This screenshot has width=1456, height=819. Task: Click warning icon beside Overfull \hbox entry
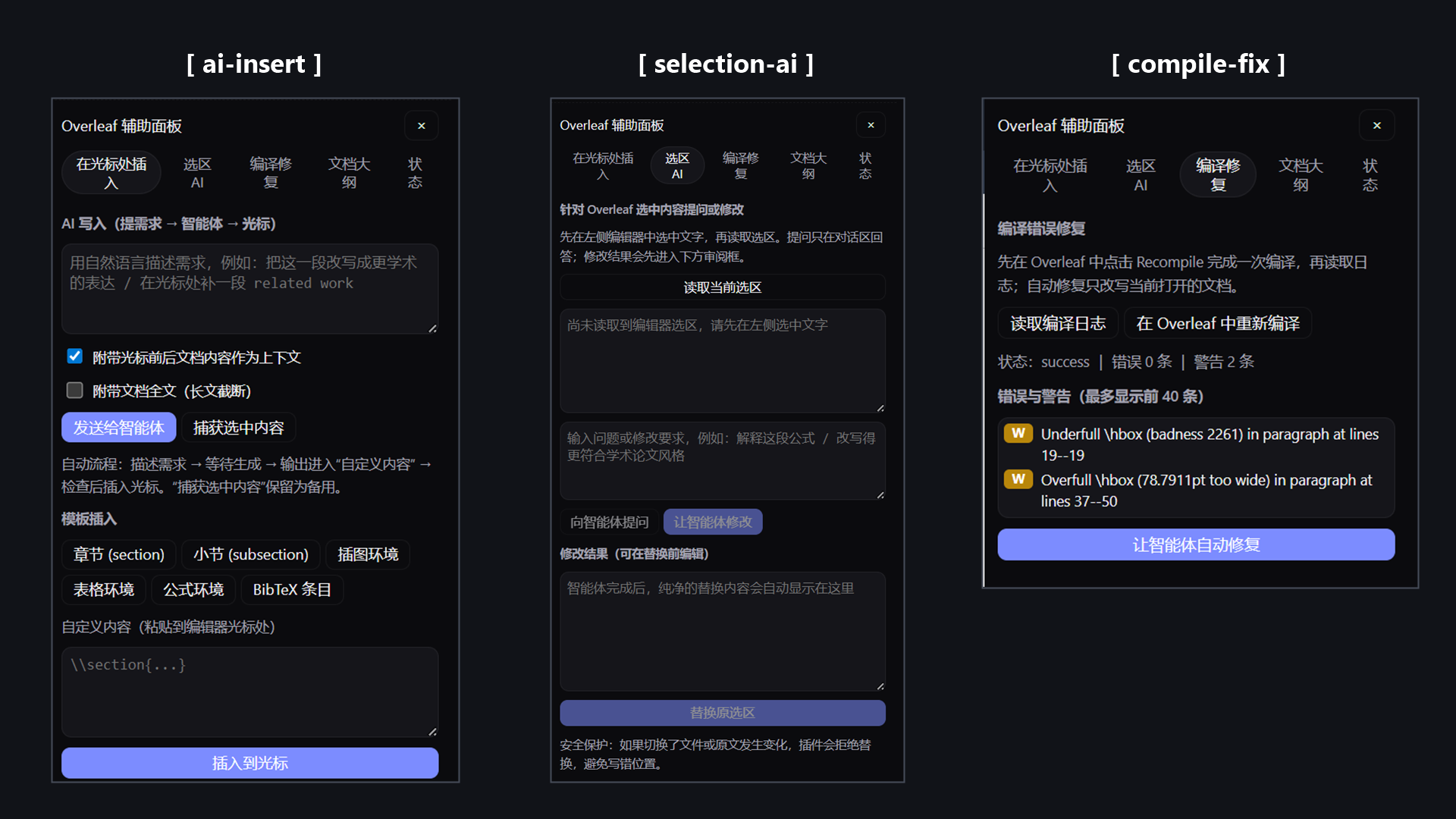coord(1018,479)
